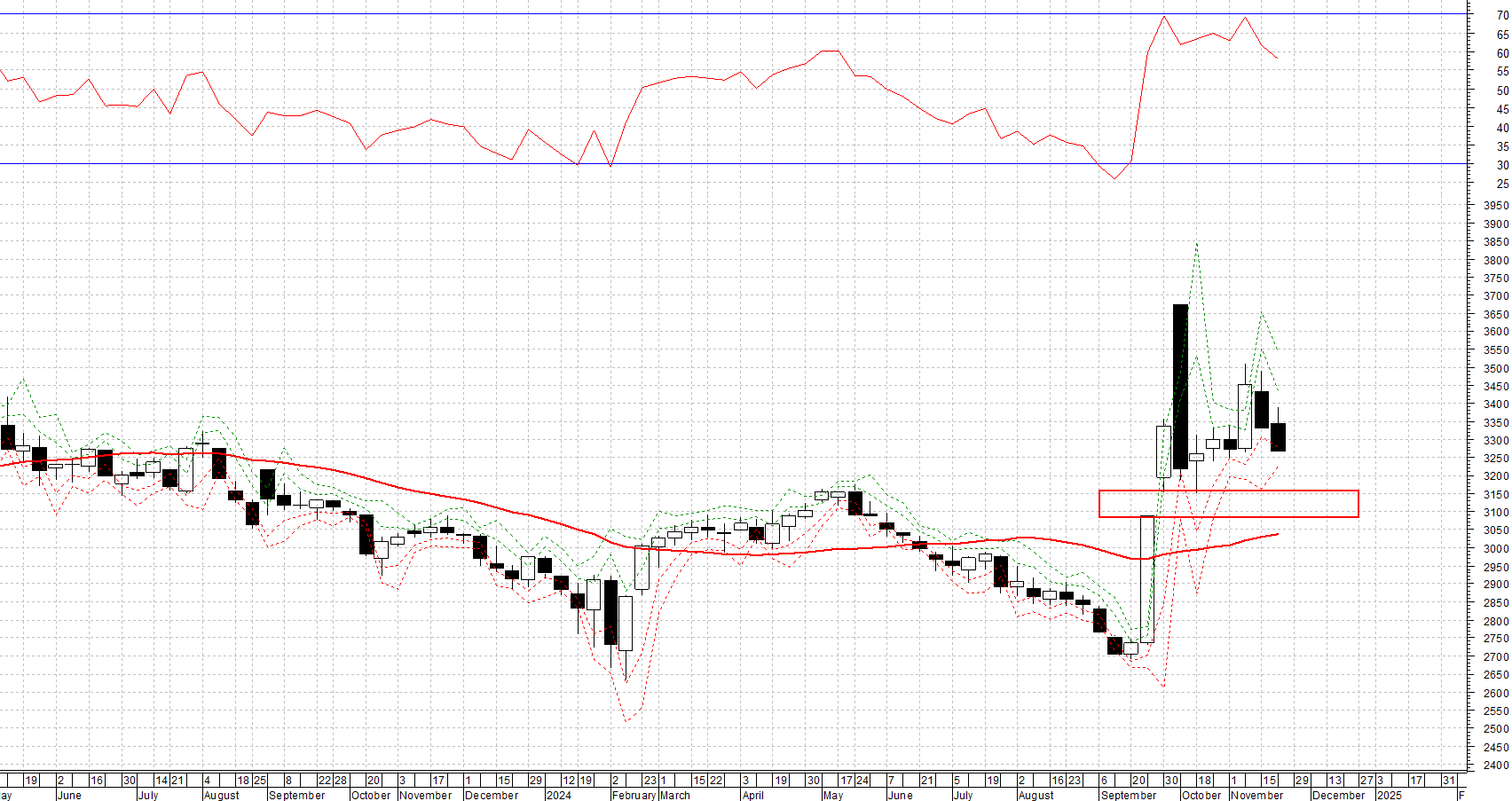Select the 65 value on the oscillator scale
The width and height of the screenshot is (1512, 801).
coord(1502,35)
